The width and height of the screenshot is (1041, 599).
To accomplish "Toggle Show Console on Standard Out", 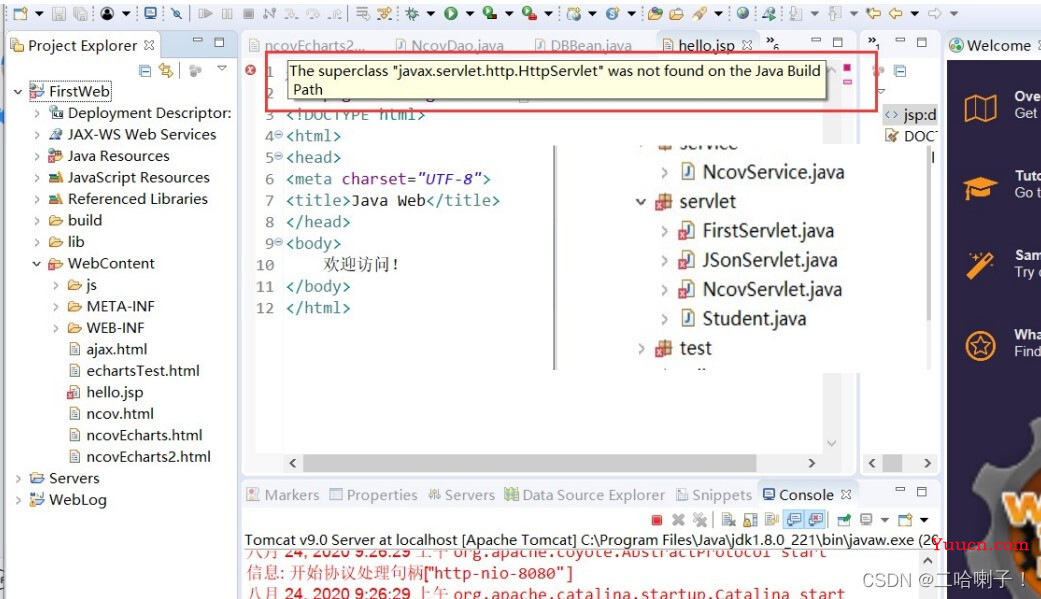I will click(794, 520).
